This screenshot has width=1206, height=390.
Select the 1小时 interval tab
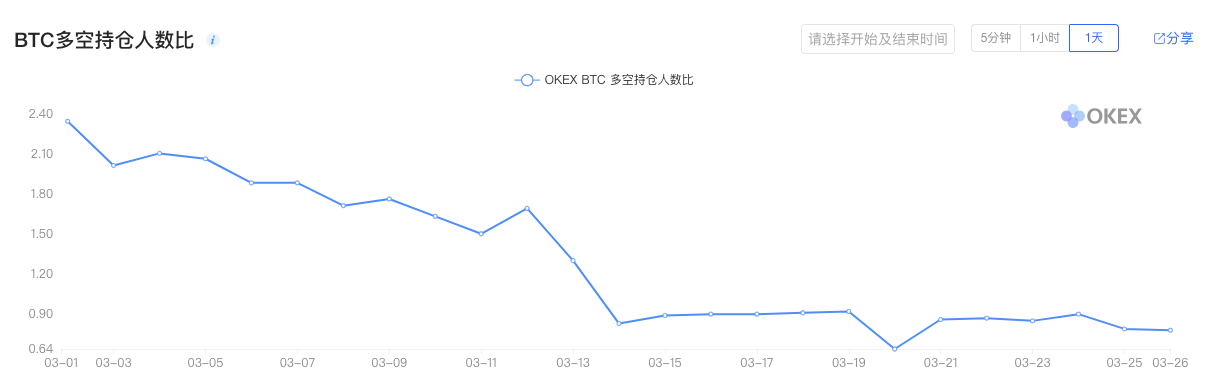pos(1044,38)
